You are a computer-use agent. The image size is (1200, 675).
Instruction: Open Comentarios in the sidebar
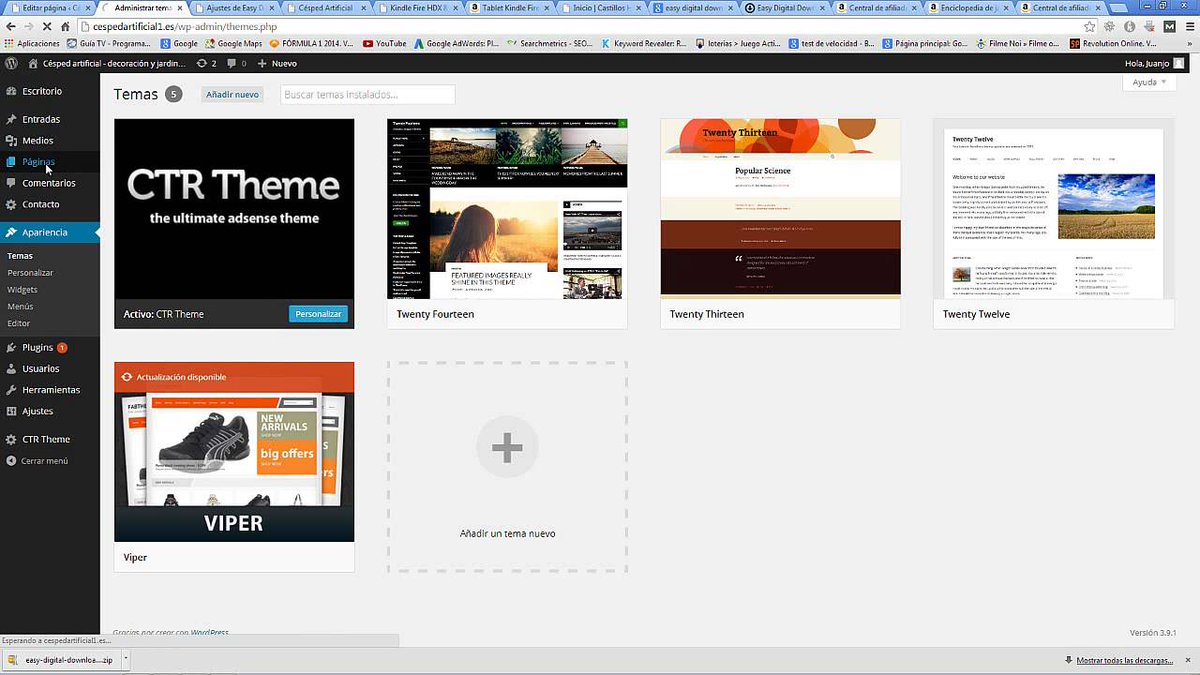pyautogui.click(x=48, y=183)
